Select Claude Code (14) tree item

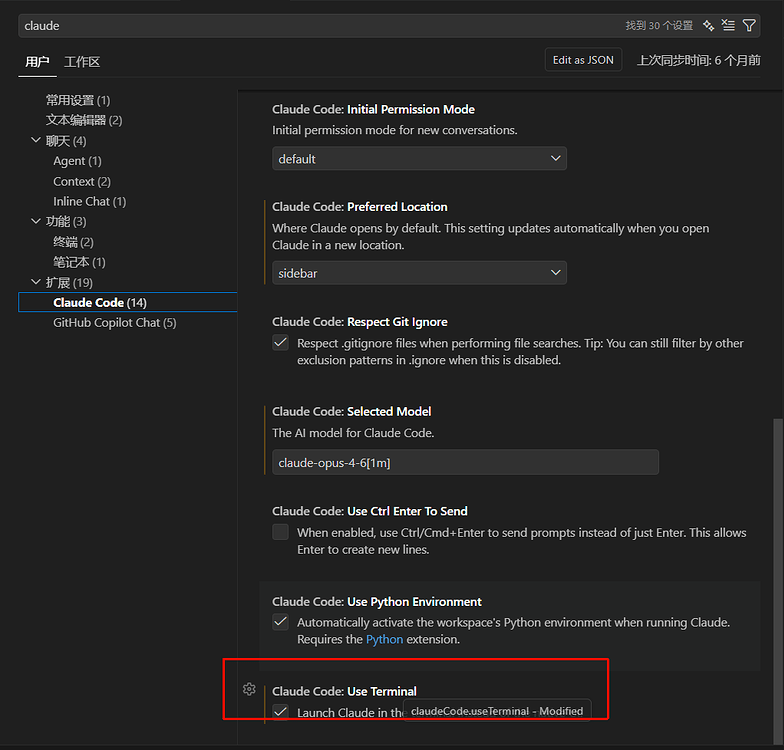128,302
